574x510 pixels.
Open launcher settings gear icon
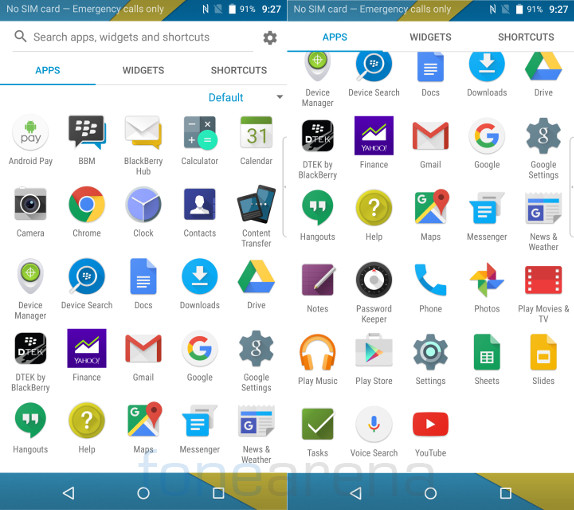[270, 37]
